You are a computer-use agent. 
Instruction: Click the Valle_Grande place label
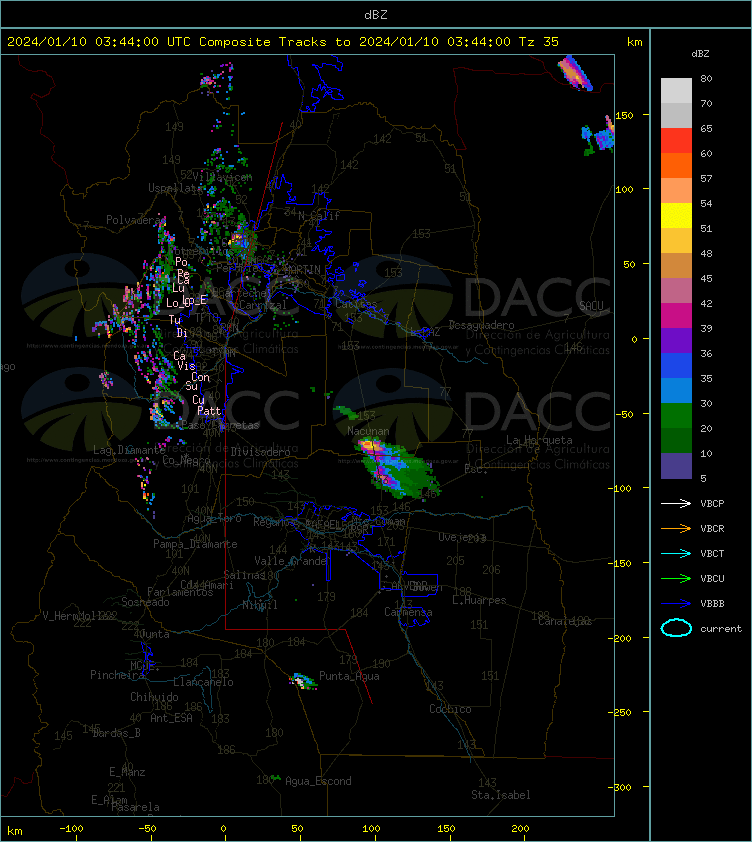[291, 561]
